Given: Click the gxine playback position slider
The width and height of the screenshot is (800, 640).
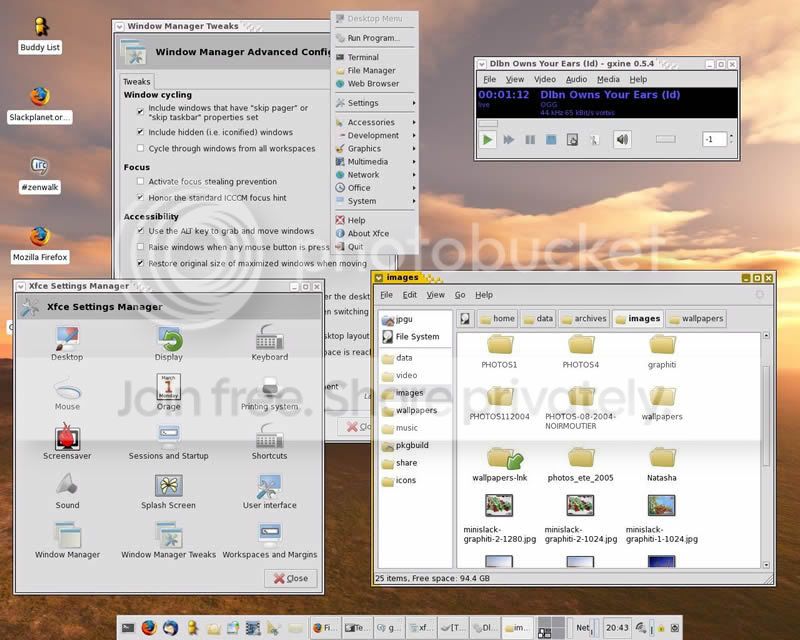Looking at the screenshot, I should pyautogui.click(x=607, y=124).
